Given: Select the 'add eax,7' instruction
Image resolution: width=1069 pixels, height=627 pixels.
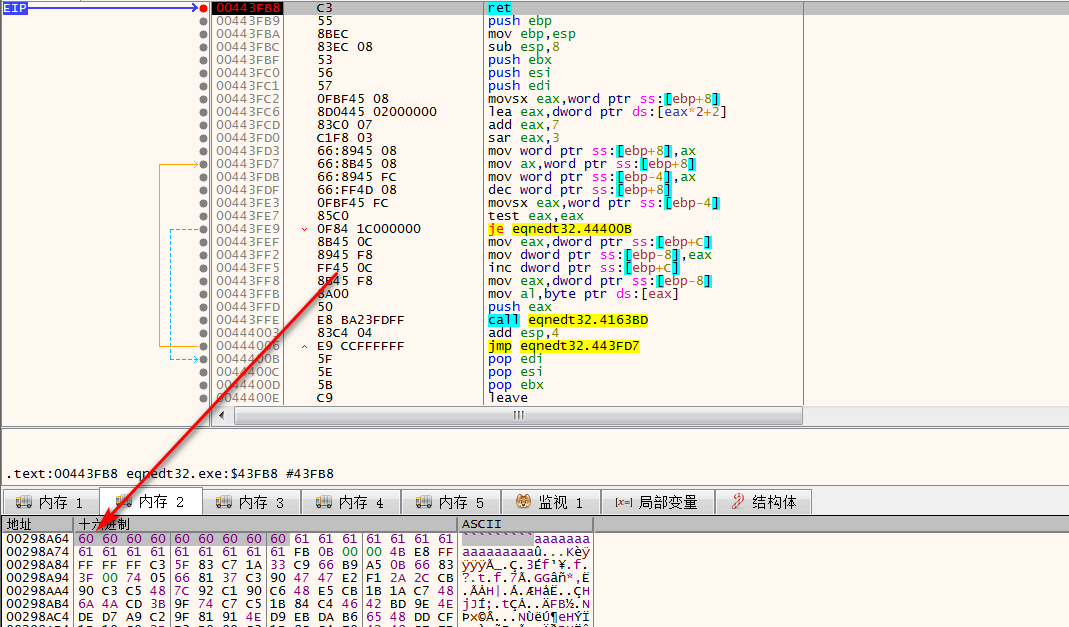Looking at the screenshot, I should (524, 125).
